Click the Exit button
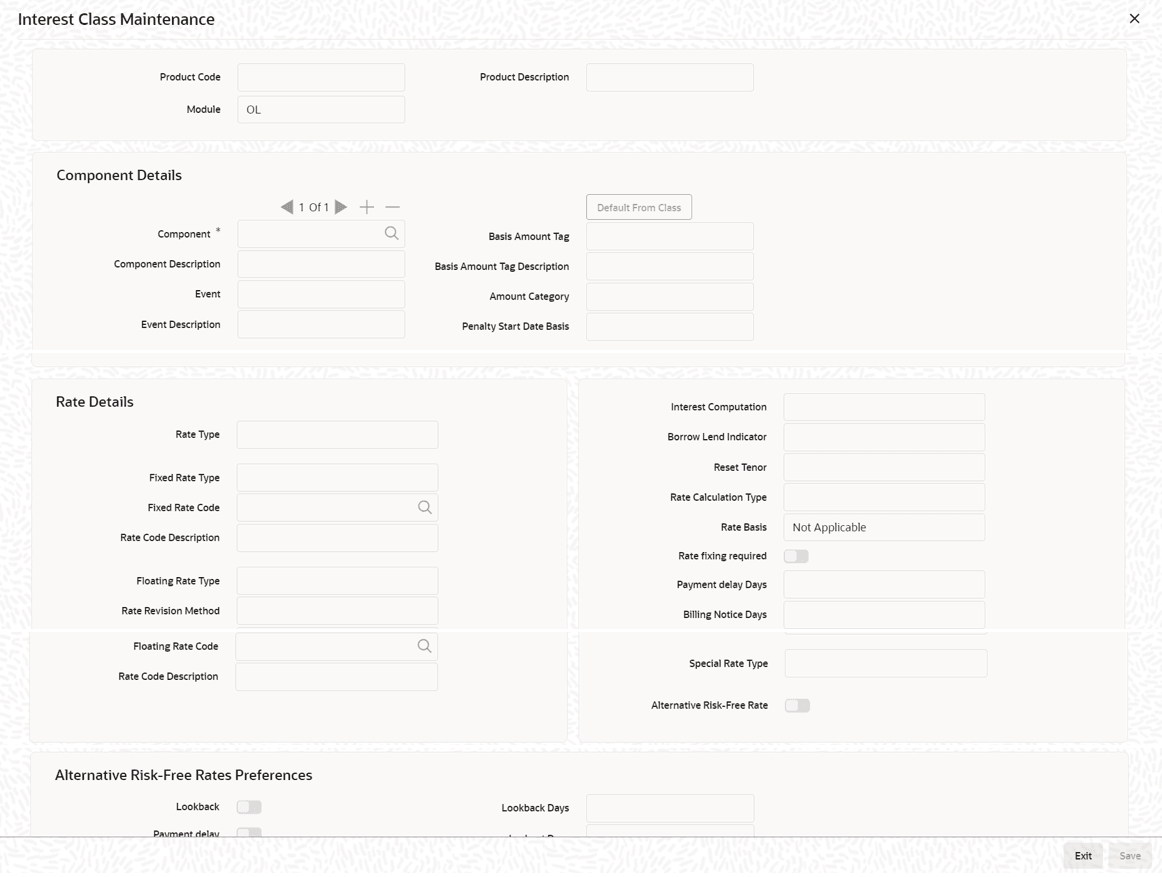The height and width of the screenshot is (877, 1162). click(1083, 856)
